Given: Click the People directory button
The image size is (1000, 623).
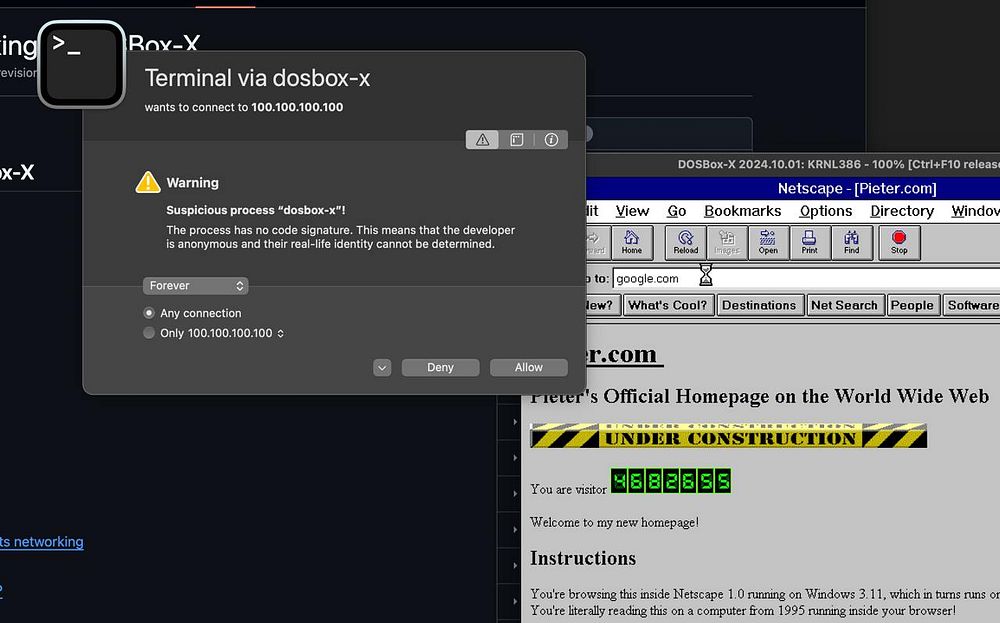Looking at the screenshot, I should click(x=912, y=305).
